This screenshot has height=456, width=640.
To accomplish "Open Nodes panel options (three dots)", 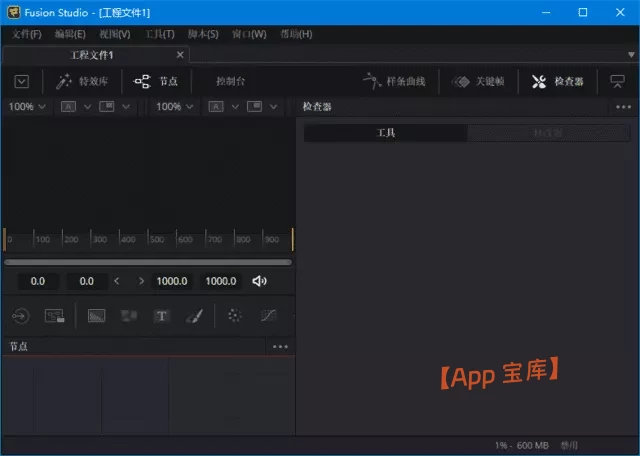I will coord(280,347).
